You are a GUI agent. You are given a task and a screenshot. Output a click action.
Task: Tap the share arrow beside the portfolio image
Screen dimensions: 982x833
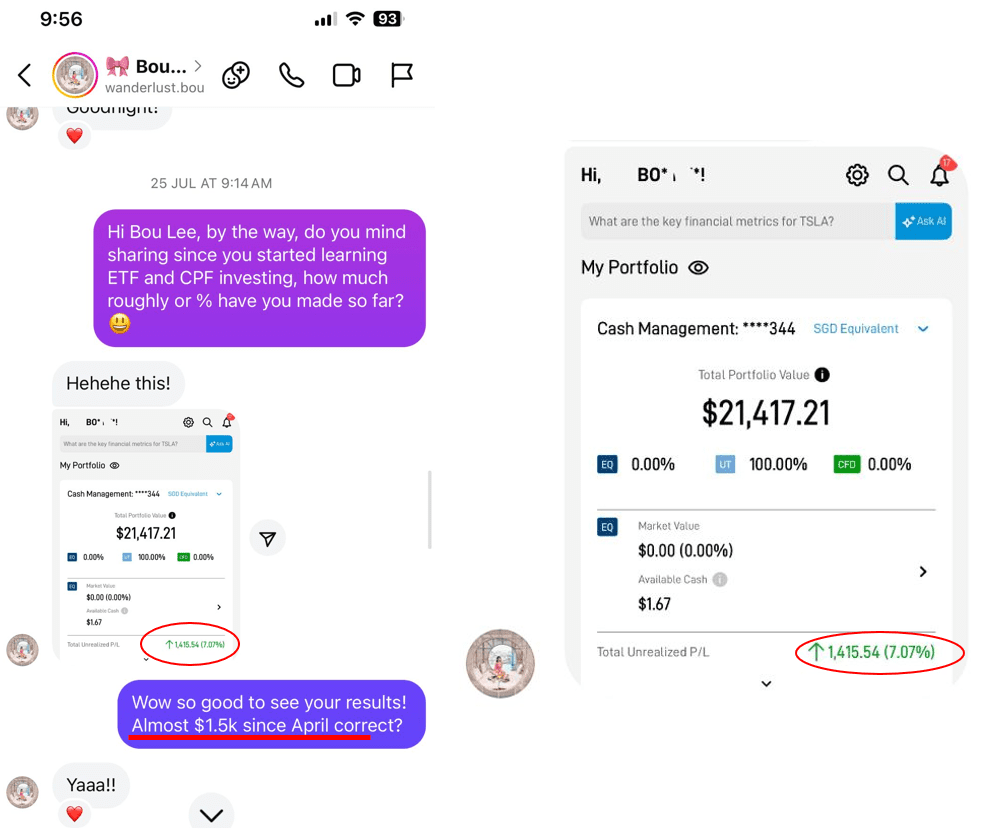pyautogui.click(x=267, y=538)
